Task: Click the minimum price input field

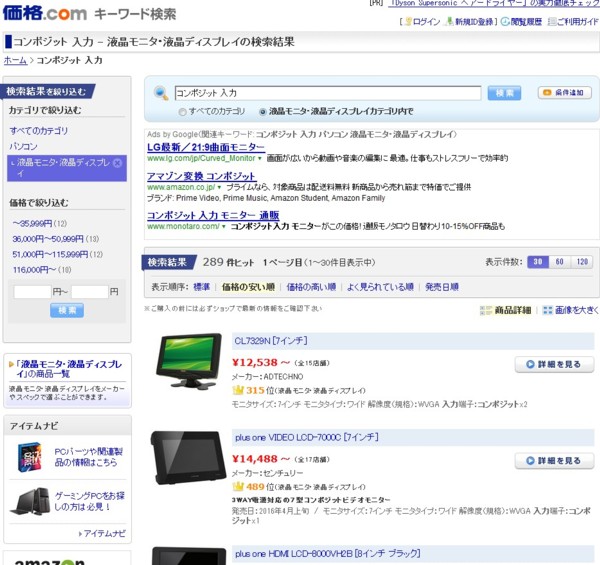Action: pyautogui.click(x=33, y=292)
